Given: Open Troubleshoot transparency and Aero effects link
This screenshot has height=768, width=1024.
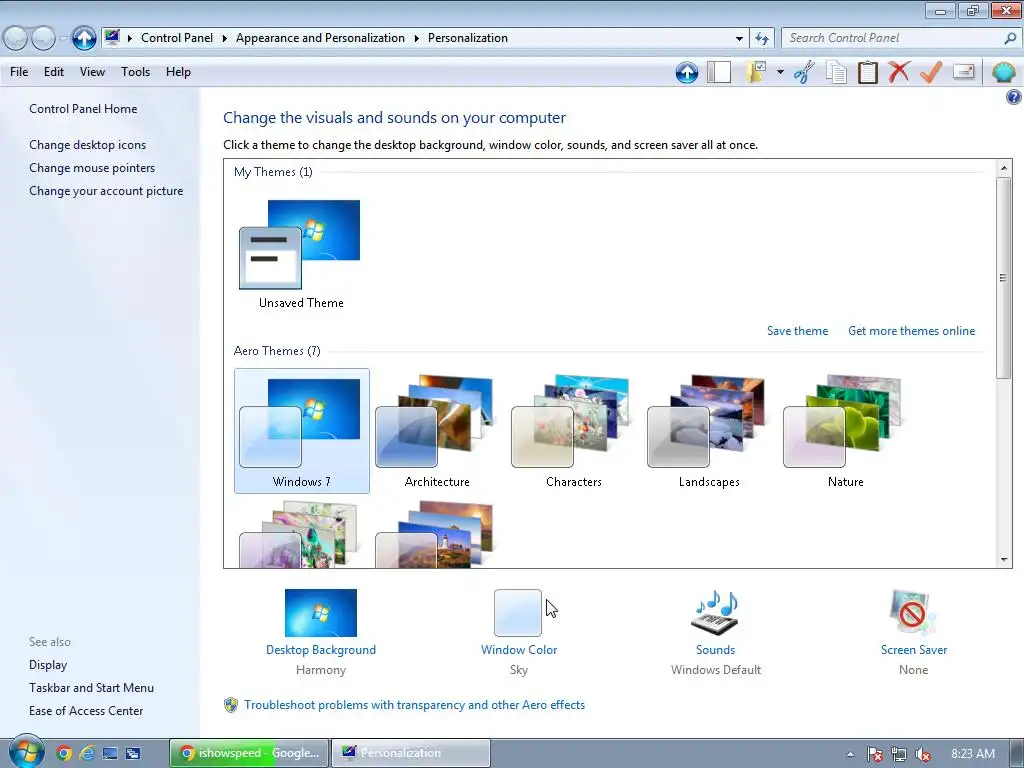Looking at the screenshot, I should tap(414, 705).
